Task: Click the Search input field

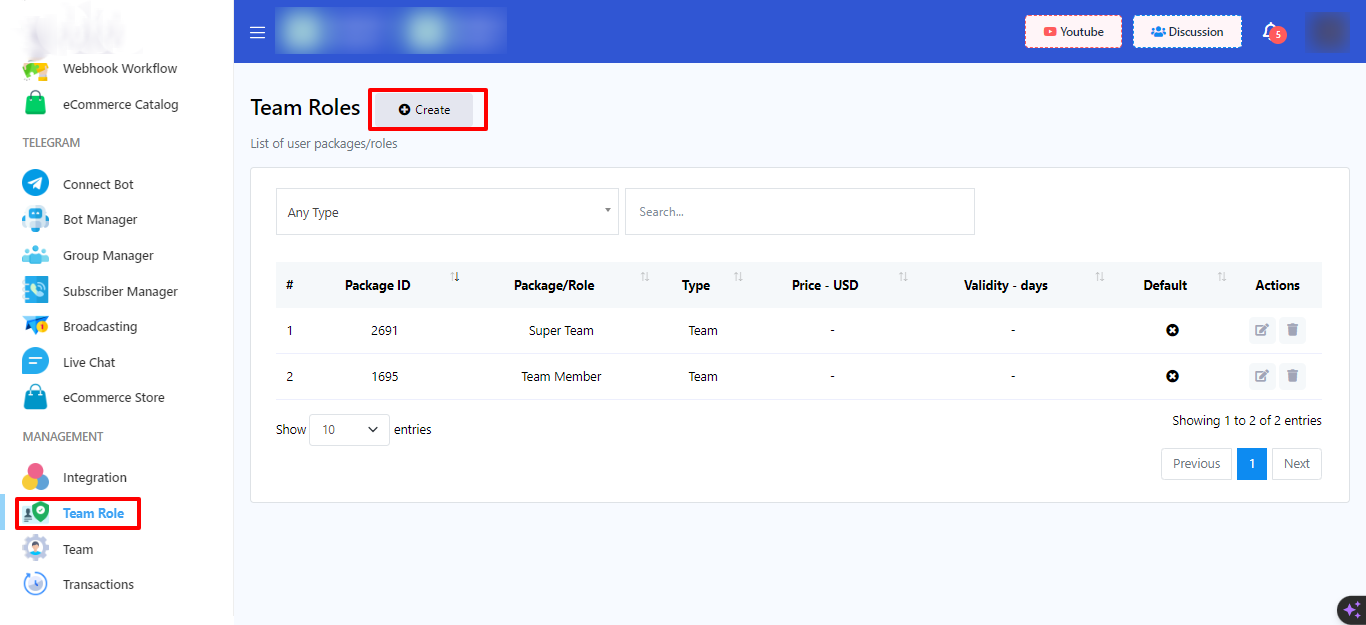Action: 799,212
